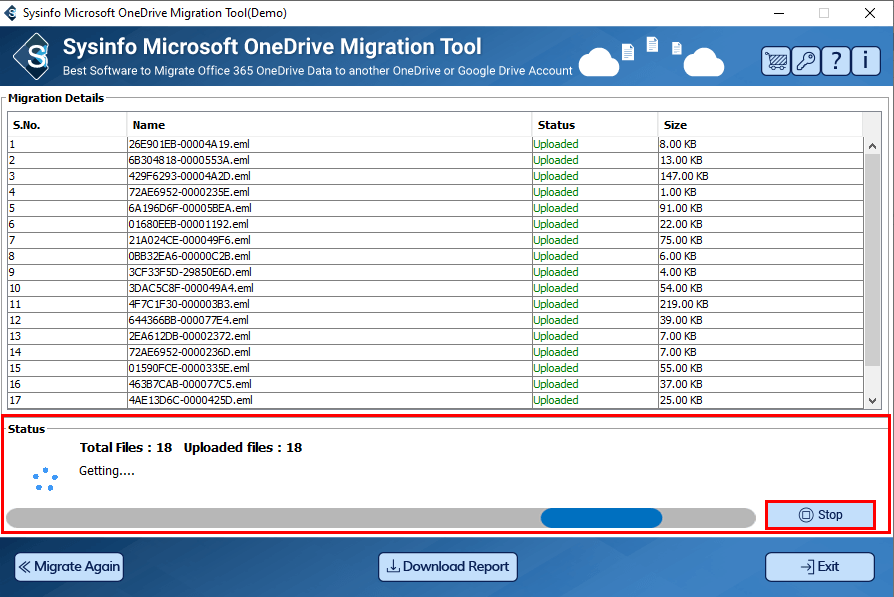Viewport: 894px width, 597px height.
Task: Download the migration report
Action: 447,566
